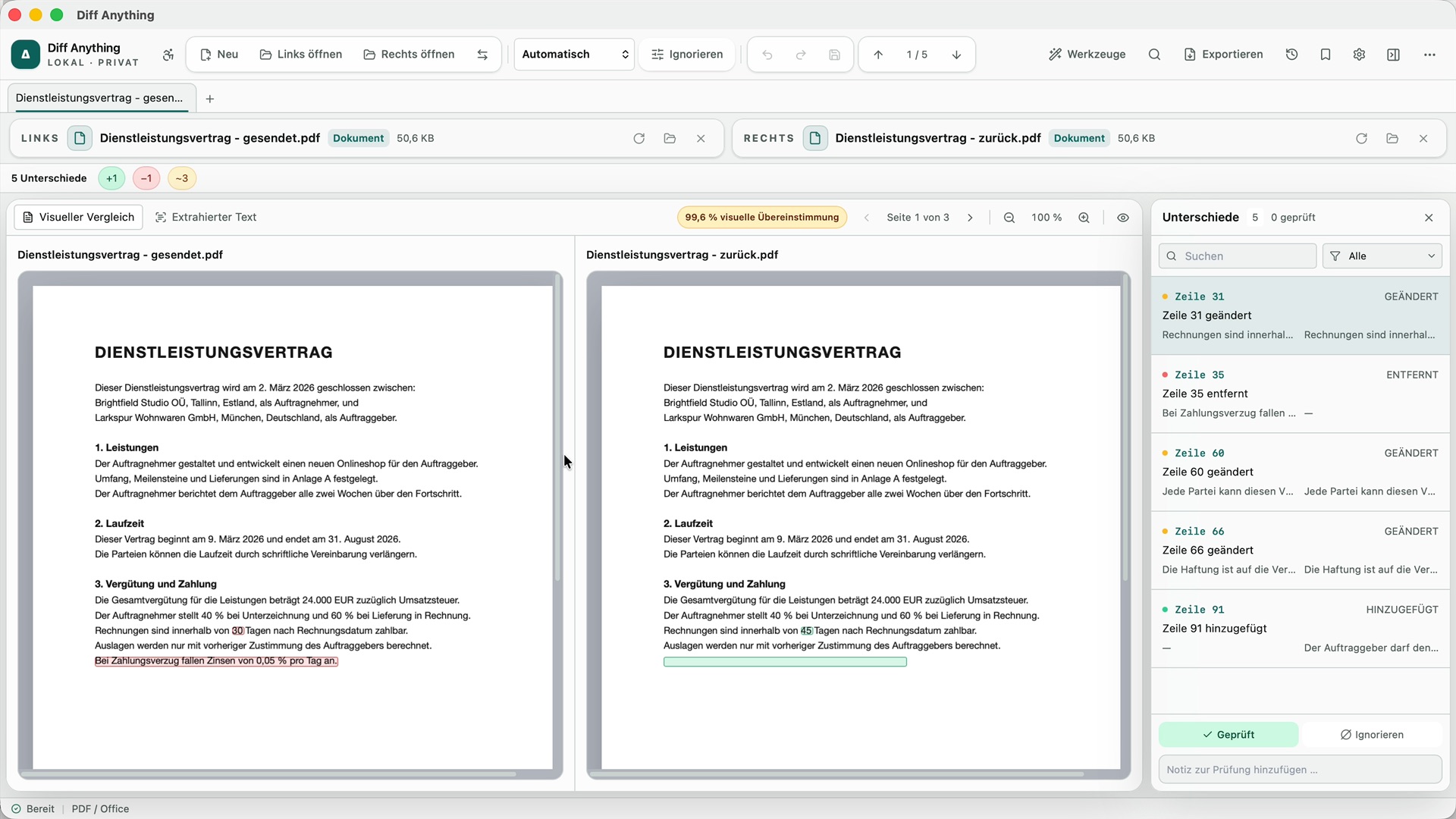Zoom in on the document view
The width and height of the screenshot is (1456, 819).
point(1084,218)
